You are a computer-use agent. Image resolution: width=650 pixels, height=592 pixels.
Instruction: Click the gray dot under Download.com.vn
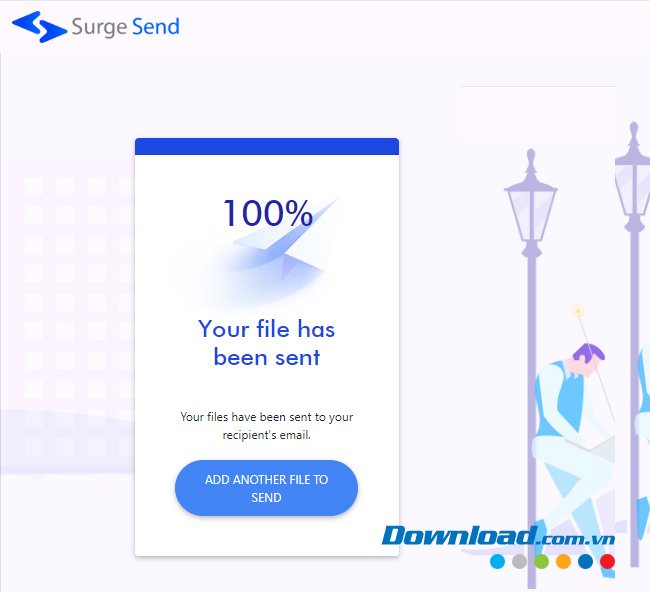[519, 562]
